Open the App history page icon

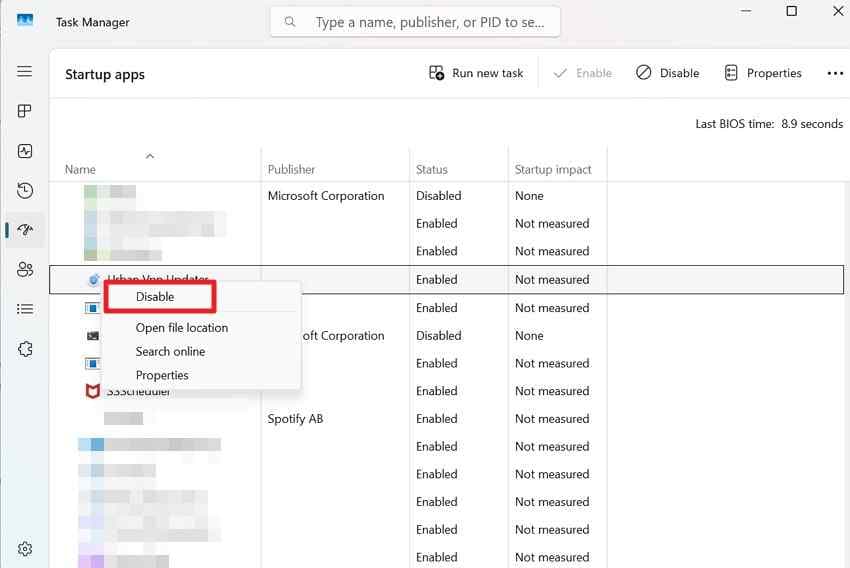(25, 190)
